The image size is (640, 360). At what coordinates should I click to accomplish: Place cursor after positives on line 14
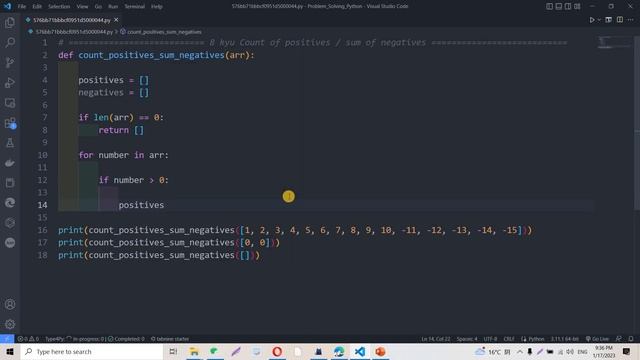pos(164,205)
